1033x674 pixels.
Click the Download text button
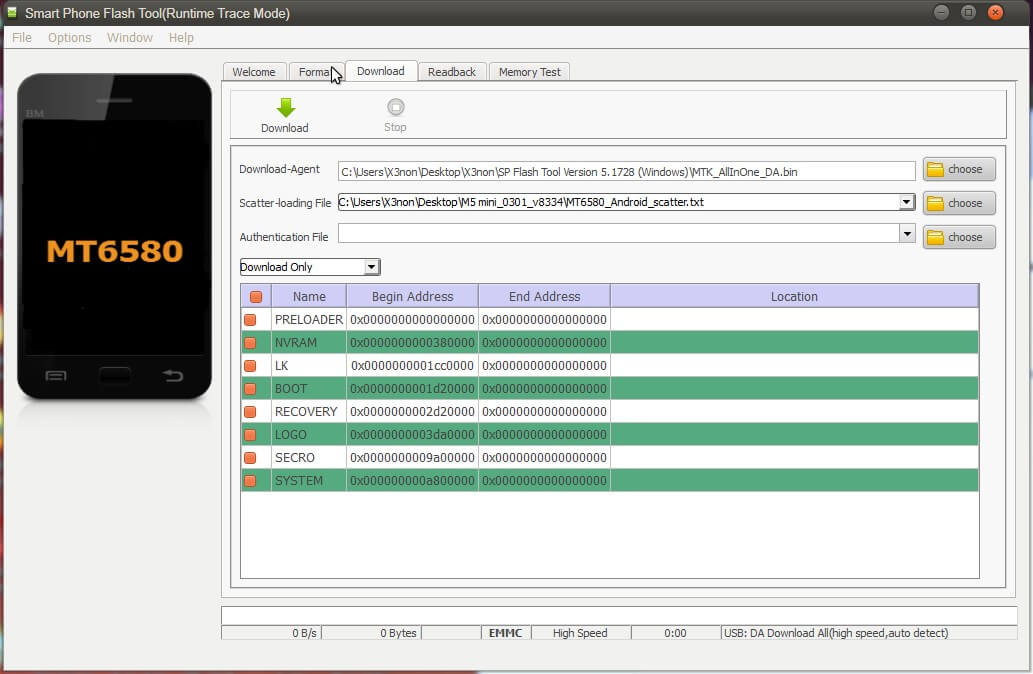click(x=285, y=127)
